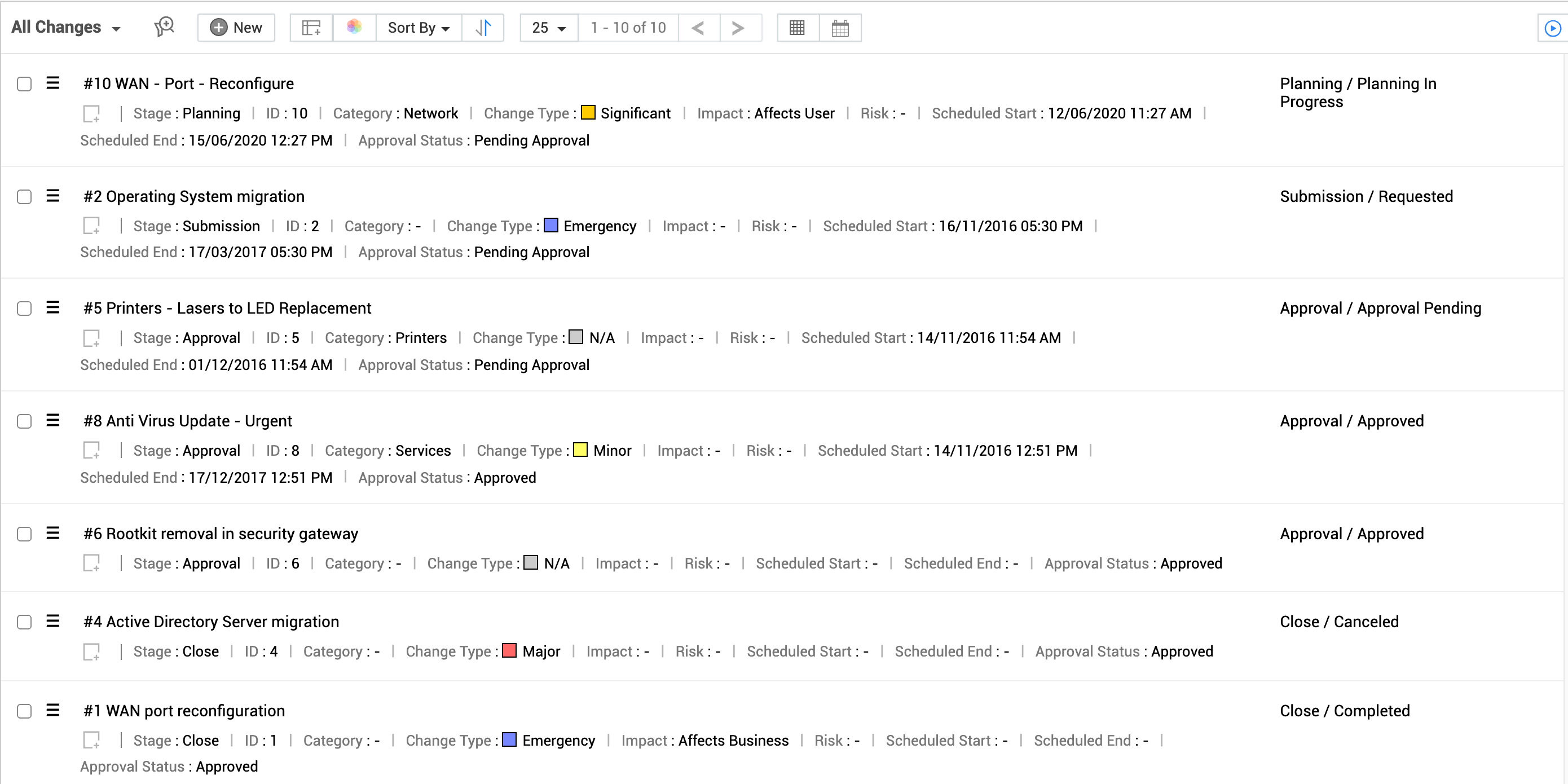Check the #6 Rootkit removal row
The height and width of the screenshot is (784, 1568).
pyautogui.click(x=24, y=534)
